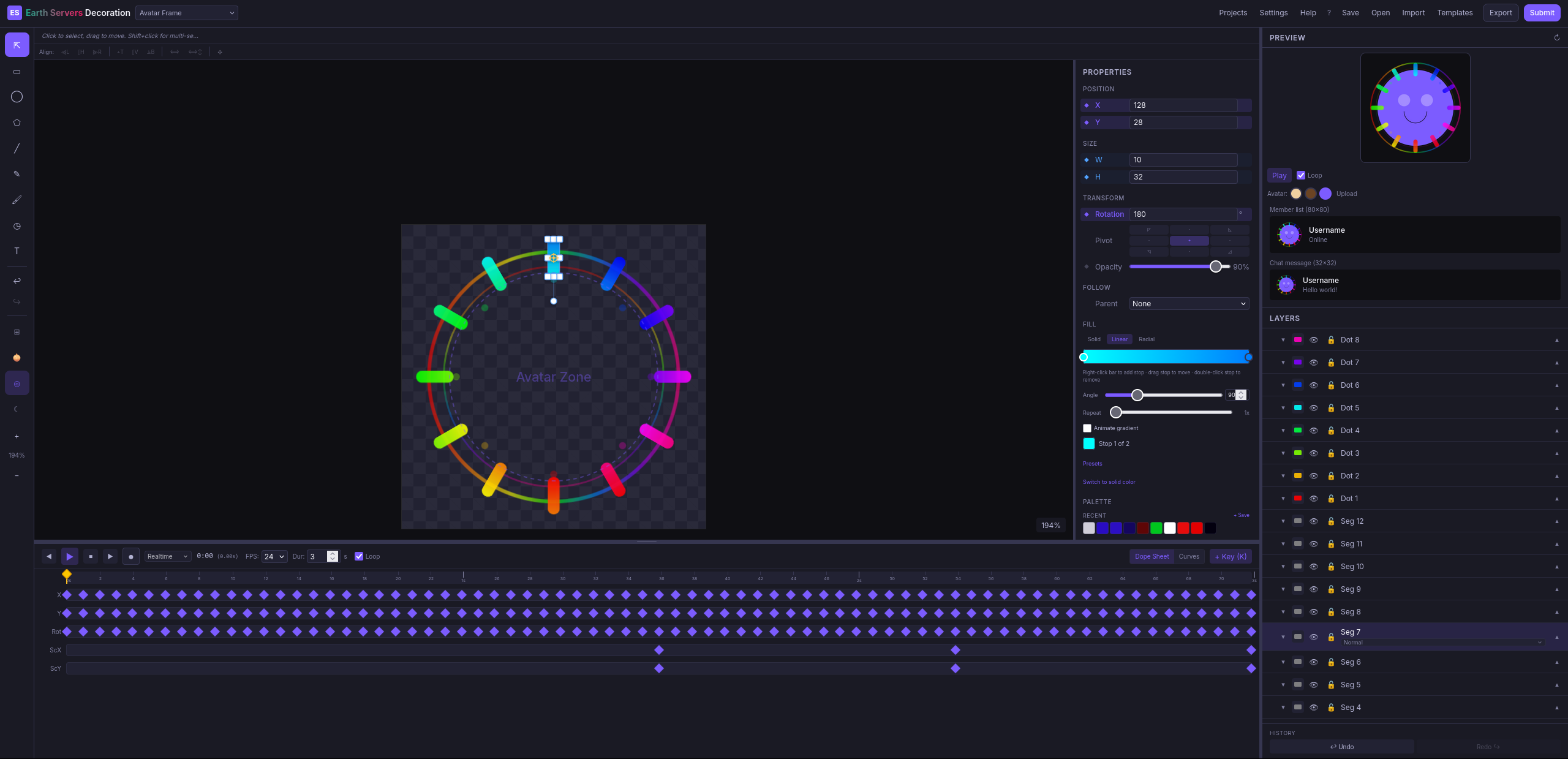1568x759 pixels.
Task: Hide the Dot 4 layer
Action: coord(1314,430)
